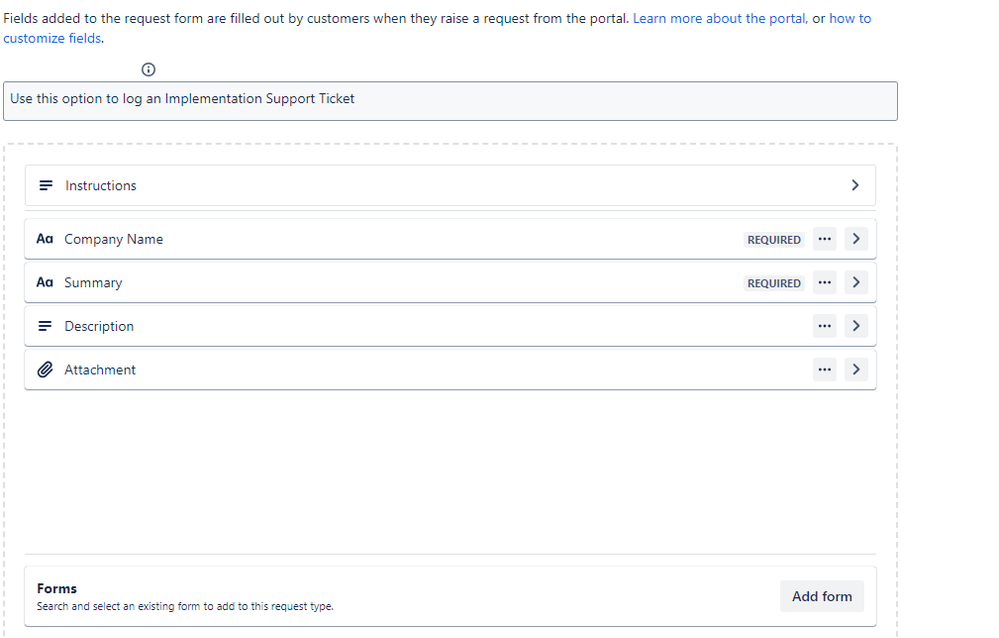Expand the Description field details

(856, 326)
